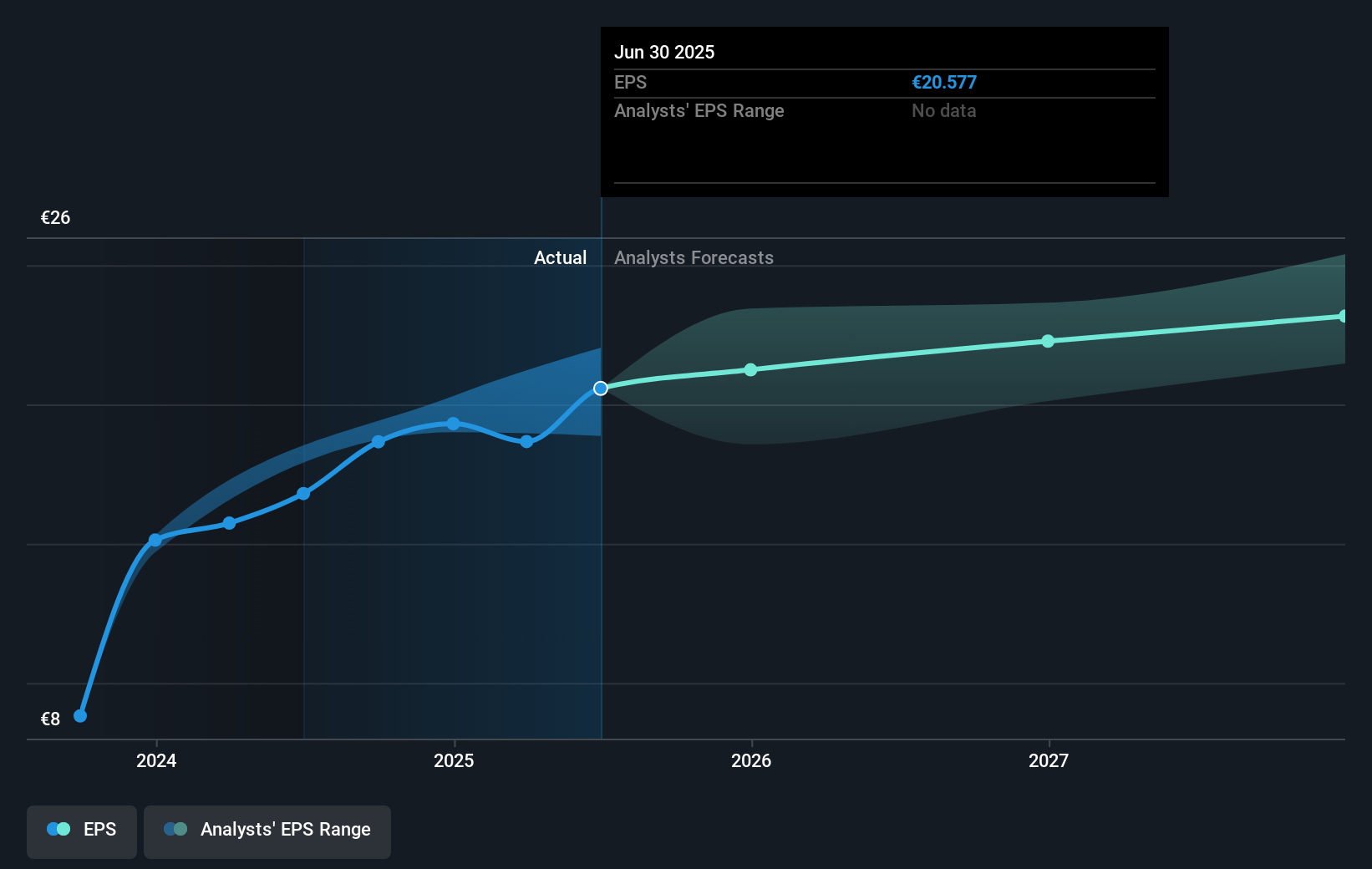The height and width of the screenshot is (869, 1372).
Task: Click the last forecast point at chart edge
Action: [1344, 316]
